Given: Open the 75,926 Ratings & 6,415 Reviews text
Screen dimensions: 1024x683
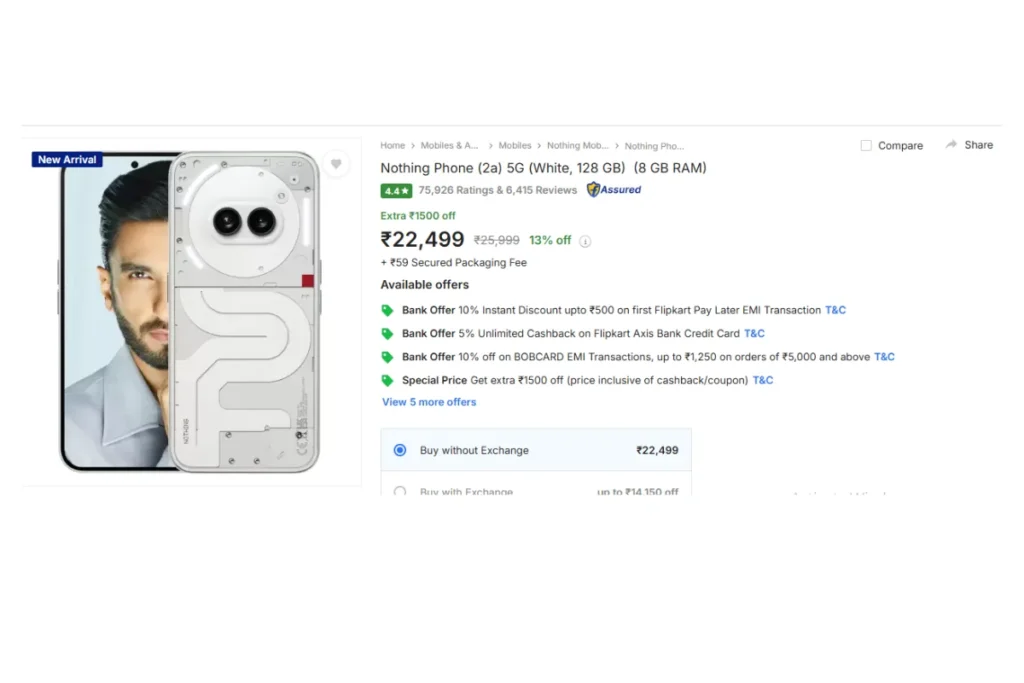Looking at the screenshot, I should coord(498,190).
